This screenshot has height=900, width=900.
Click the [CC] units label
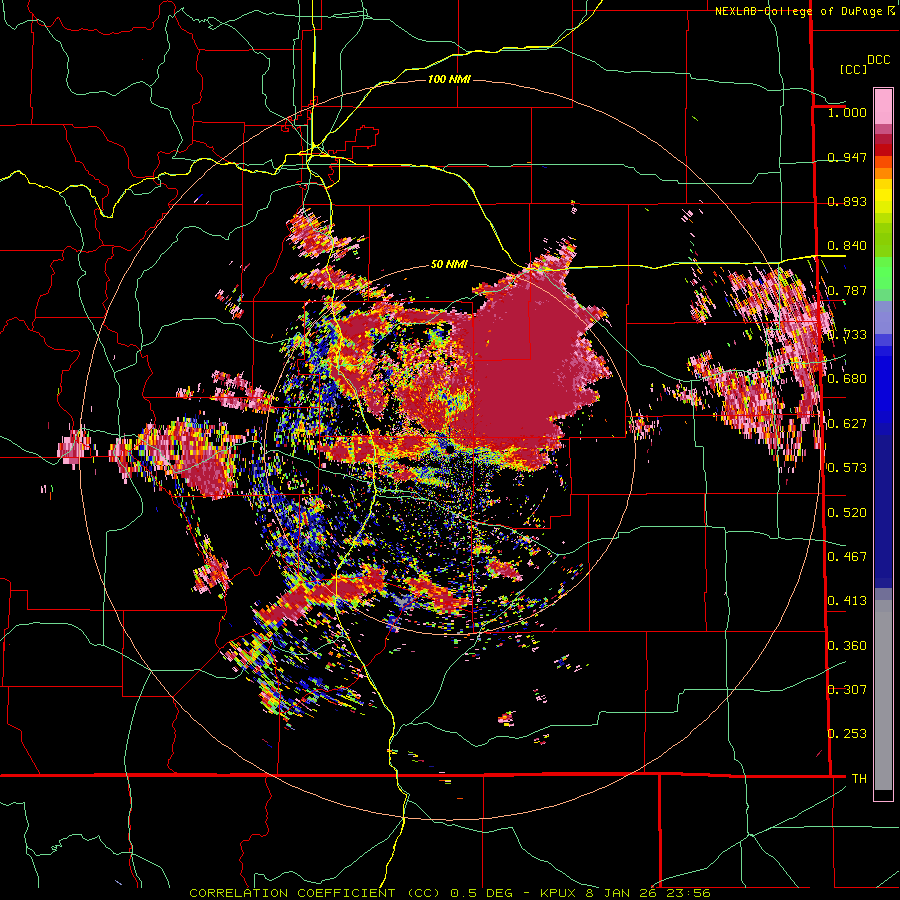(854, 69)
